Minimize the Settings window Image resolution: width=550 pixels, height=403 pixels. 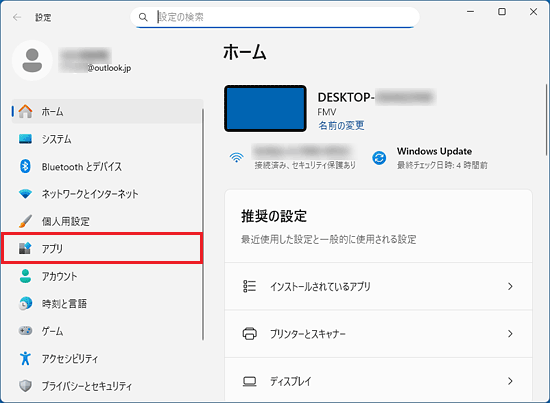[470, 12]
